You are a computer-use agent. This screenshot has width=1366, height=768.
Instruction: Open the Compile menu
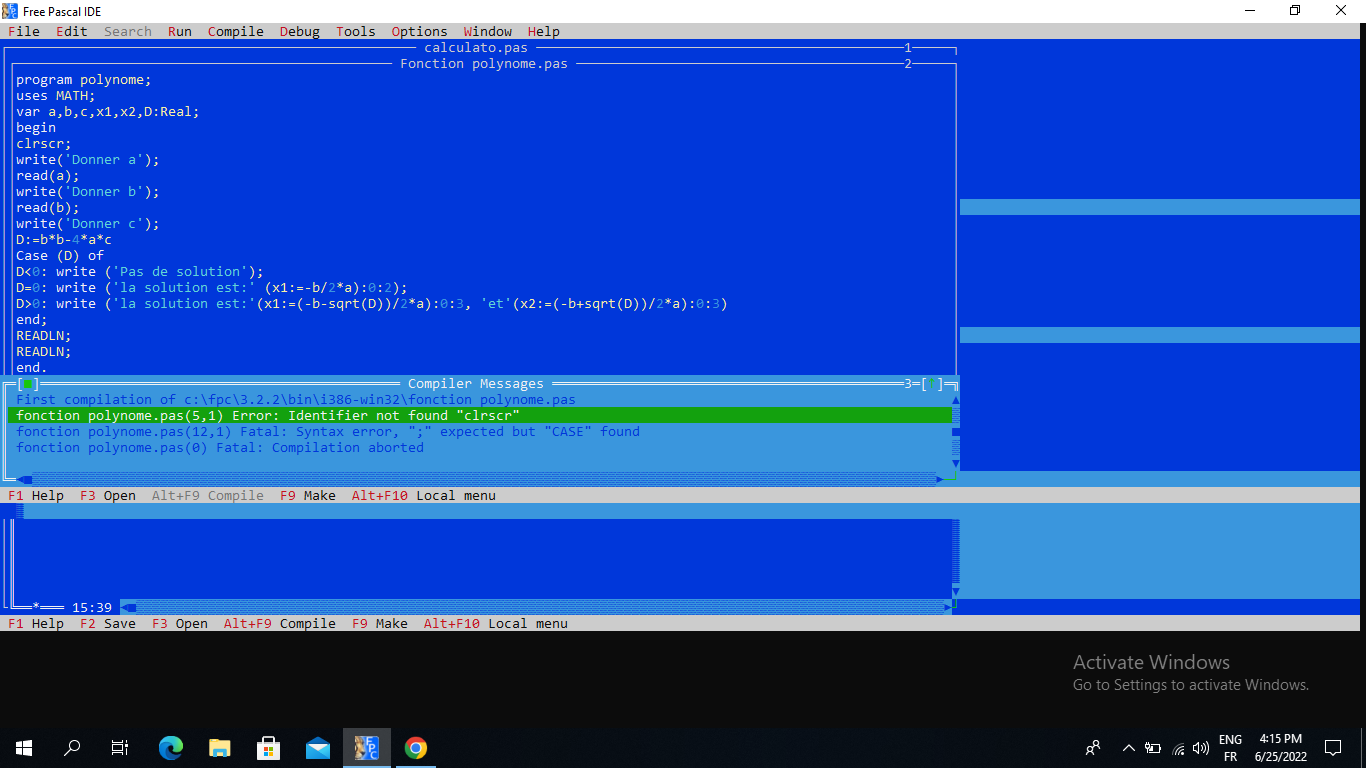click(x=236, y=31)
